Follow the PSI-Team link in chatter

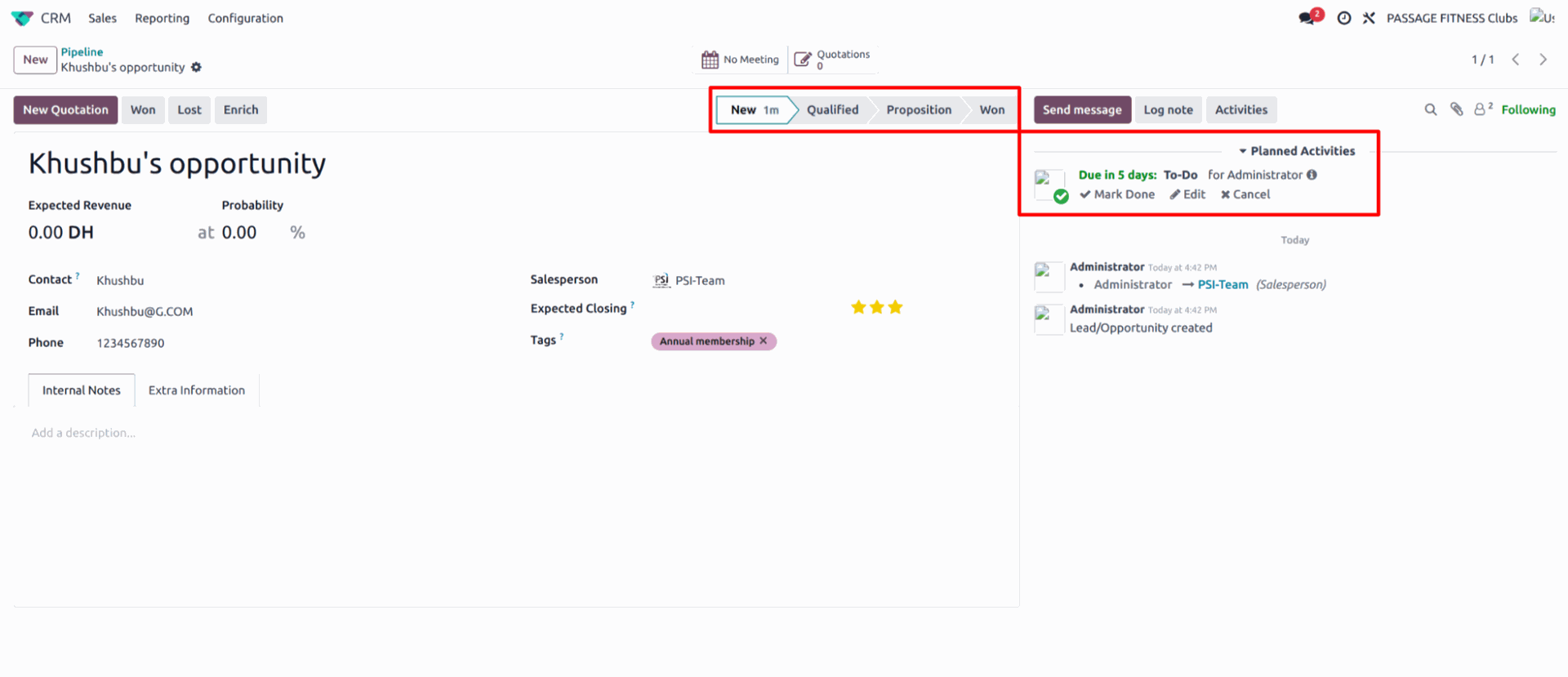coord(1223,285)
